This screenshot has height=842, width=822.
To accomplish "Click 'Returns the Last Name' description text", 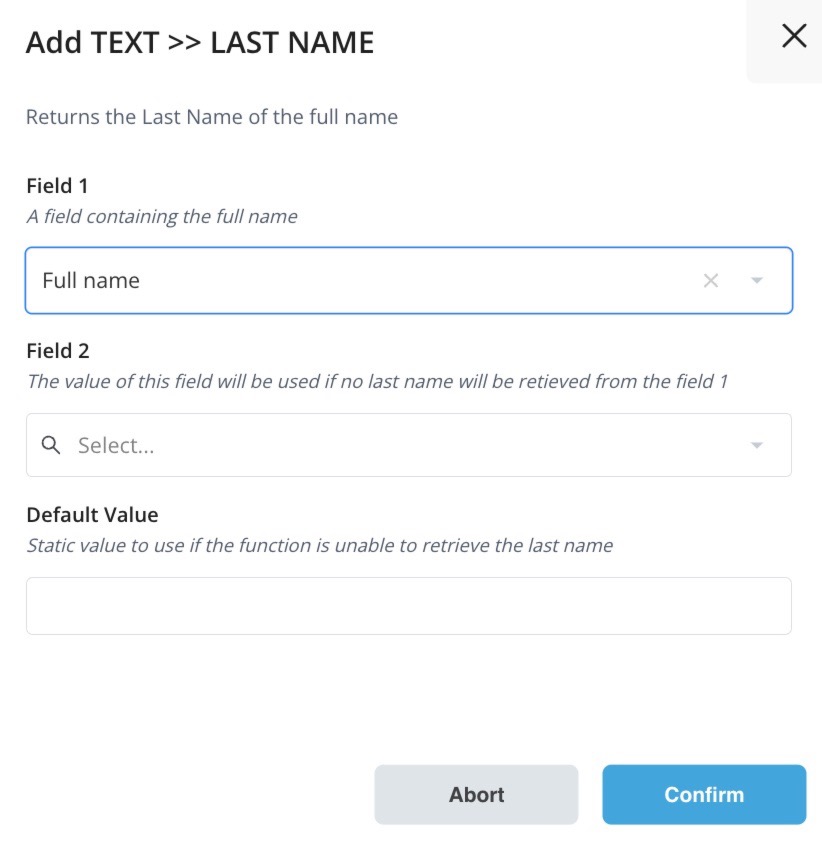I will coord(135,117).
